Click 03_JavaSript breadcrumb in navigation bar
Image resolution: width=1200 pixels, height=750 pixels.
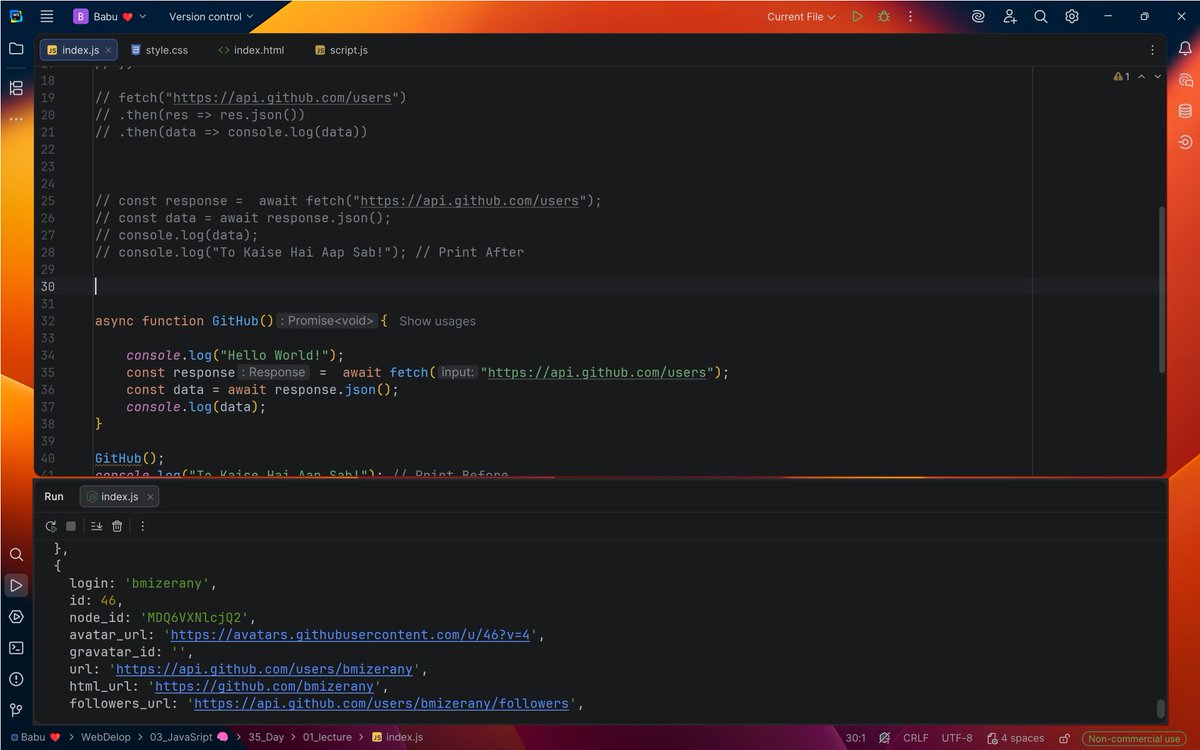pos(190,738)
